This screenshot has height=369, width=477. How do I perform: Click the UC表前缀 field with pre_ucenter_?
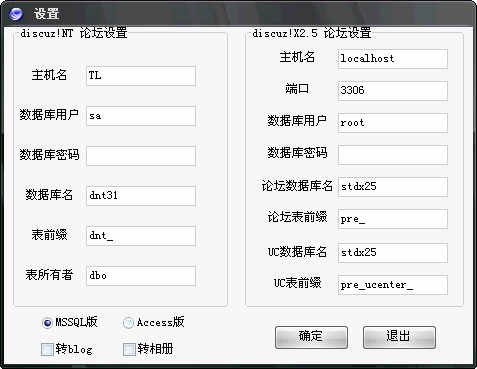click(393, 285)
